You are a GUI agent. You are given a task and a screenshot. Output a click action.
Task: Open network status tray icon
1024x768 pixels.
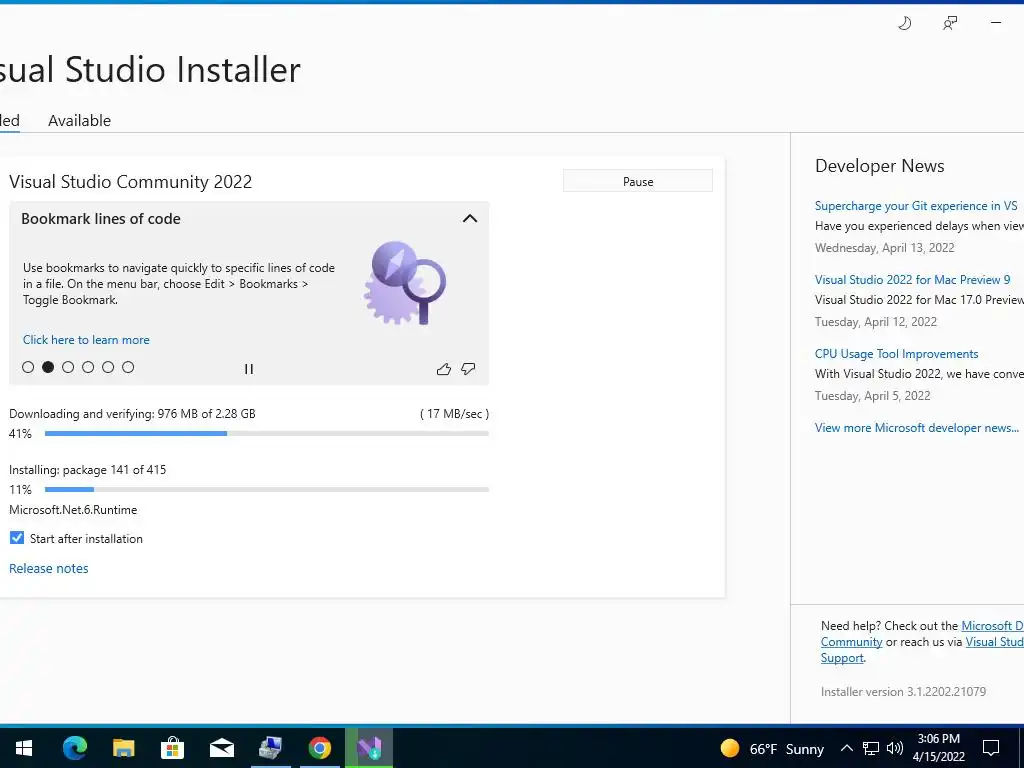point(871,748)
